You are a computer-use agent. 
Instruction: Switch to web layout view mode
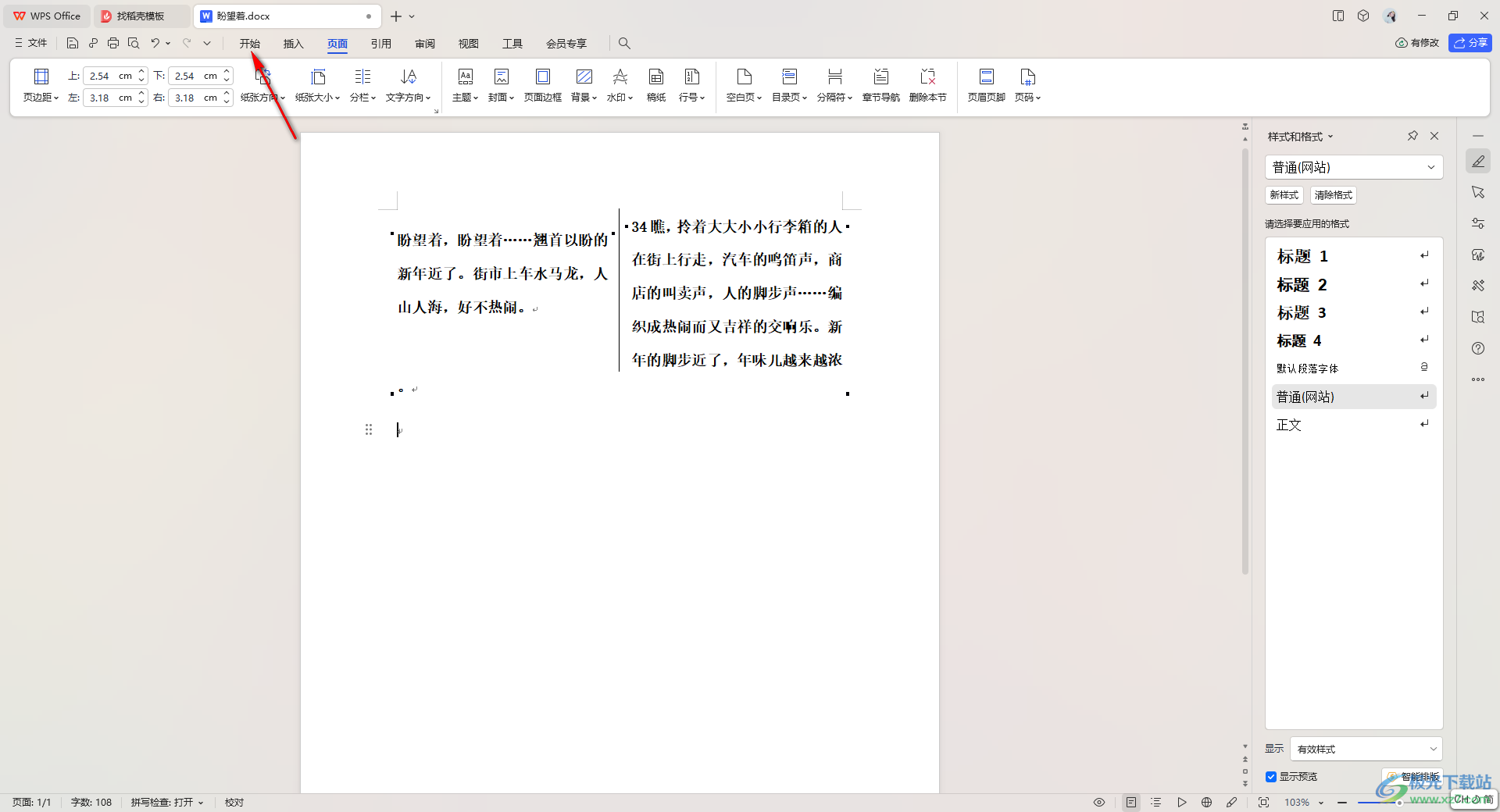coord(1207,802)
